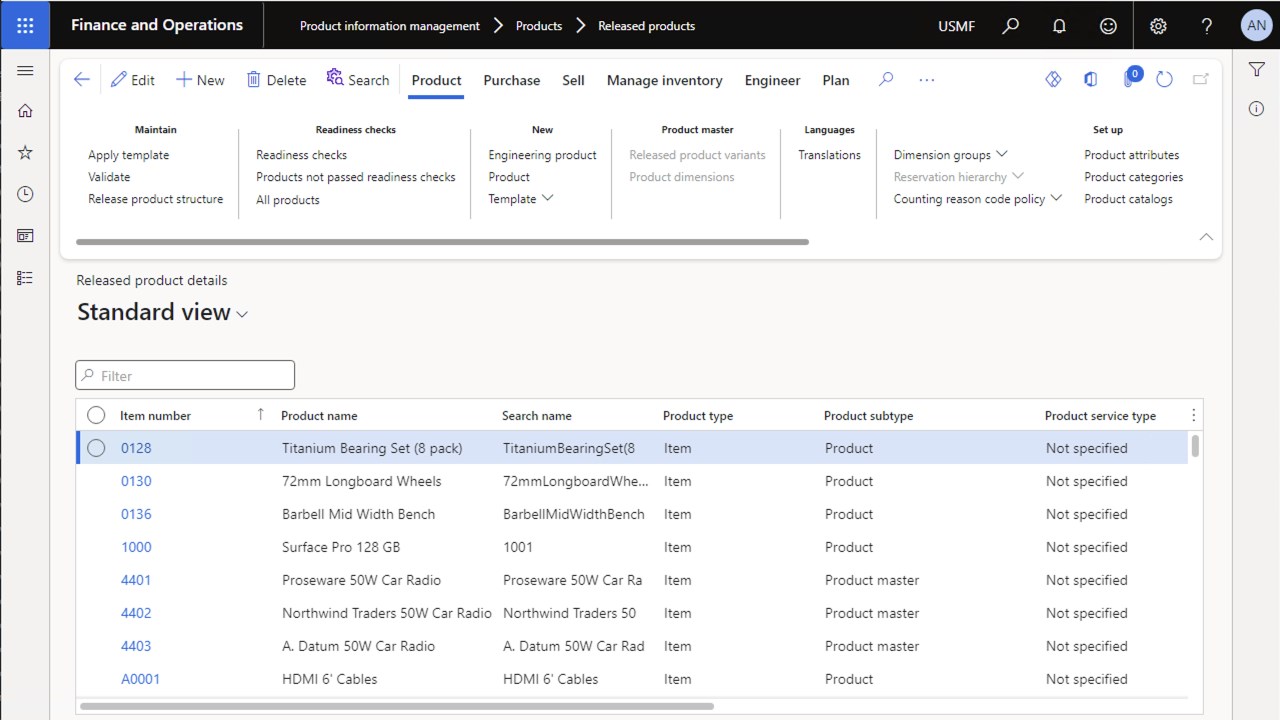Screen dimensions: 1280x720
Task: Switch to the Sell tab
Action: click(573, 80)
